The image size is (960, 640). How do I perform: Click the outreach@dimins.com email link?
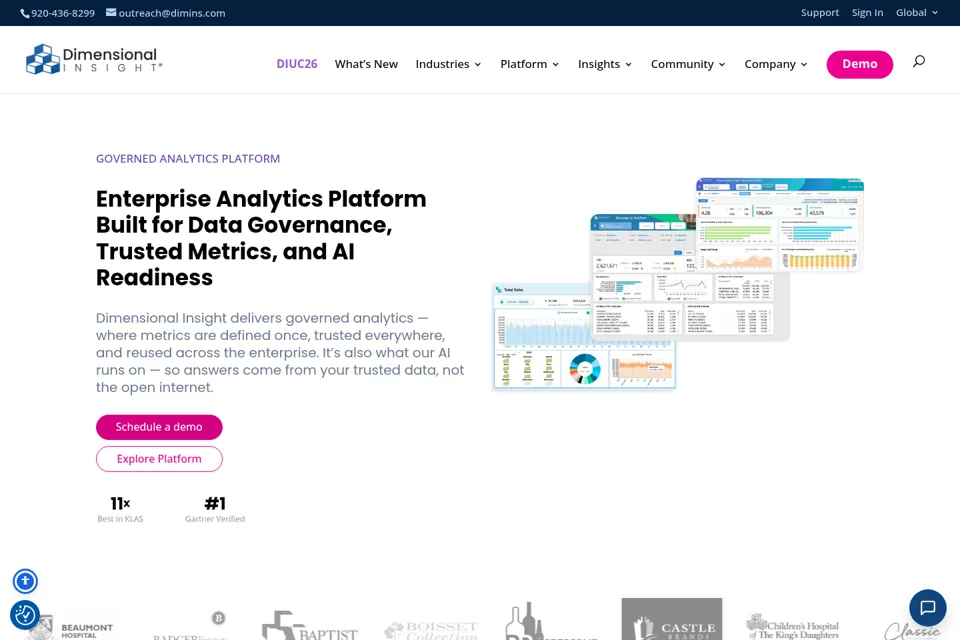pyautogui.click(x=172, y=13)
